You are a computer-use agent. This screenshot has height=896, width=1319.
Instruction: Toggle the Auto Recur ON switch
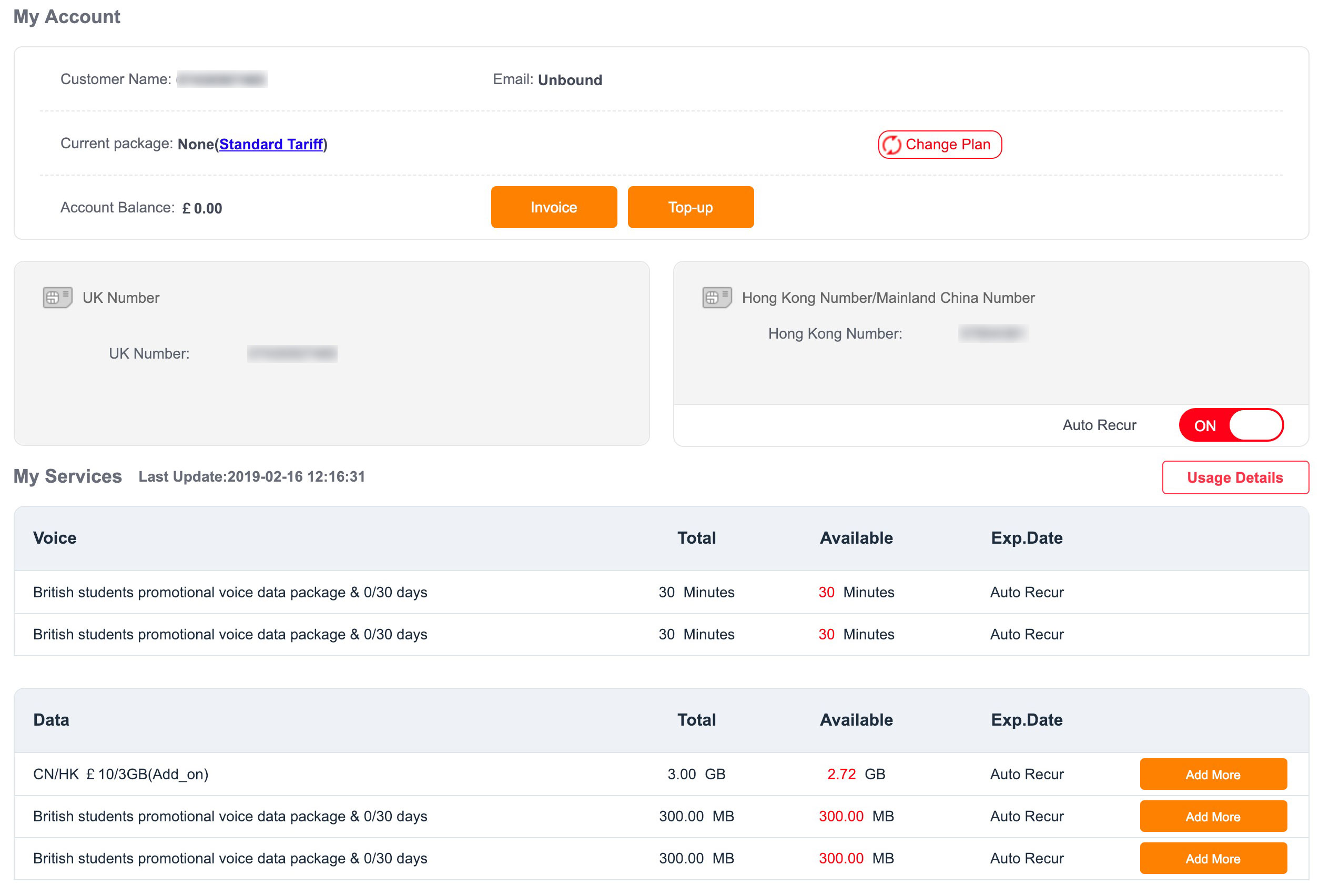tap(1231, 425)
